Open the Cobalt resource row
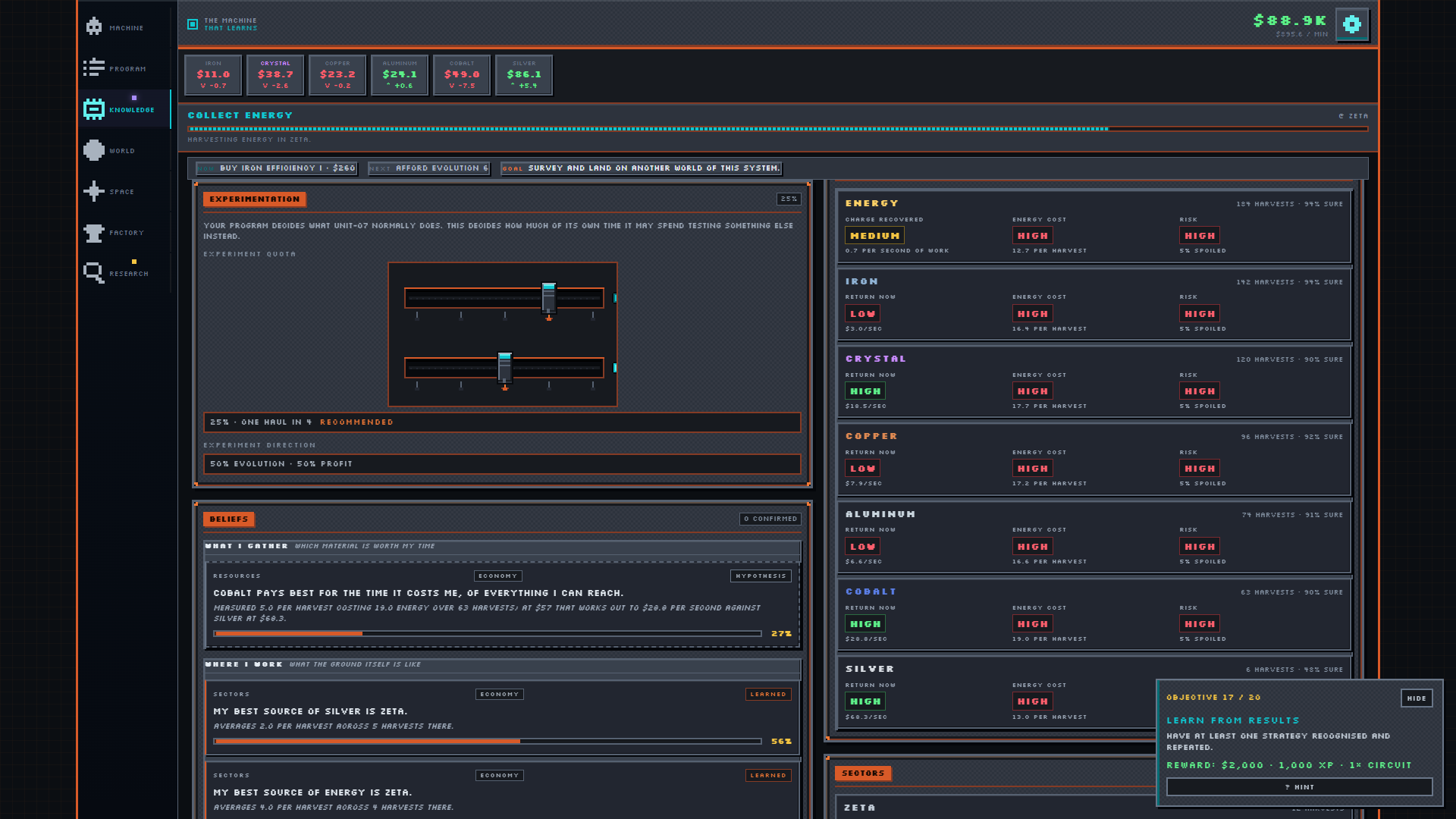Screen dimensions: 1456x819 tap(1094, 615)
